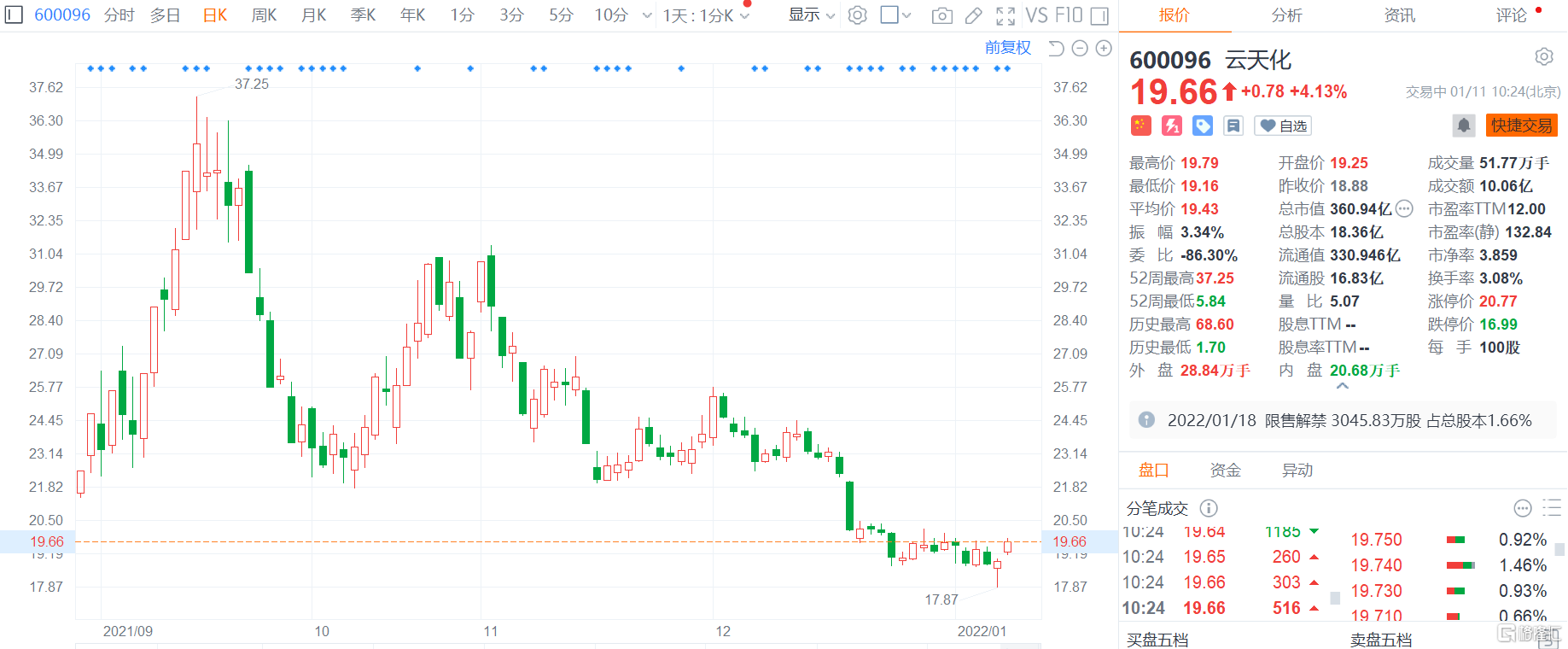Toggle the right side panel icon
The height and width of the screenshot is (649, 1568).
(x=1100, y=15)
